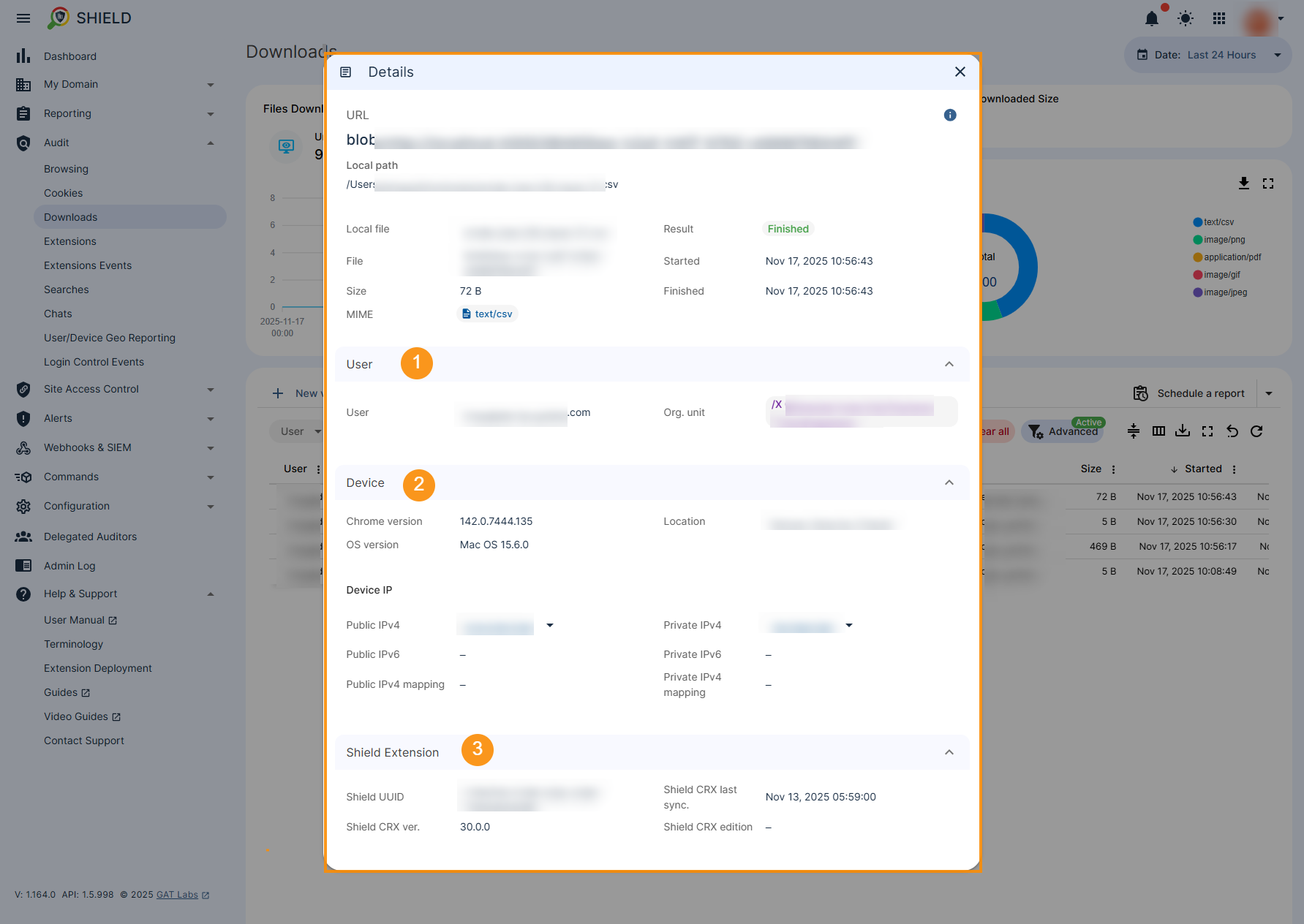1304x924 pixels.
Task: Collapse the User section
Action: 949,364
